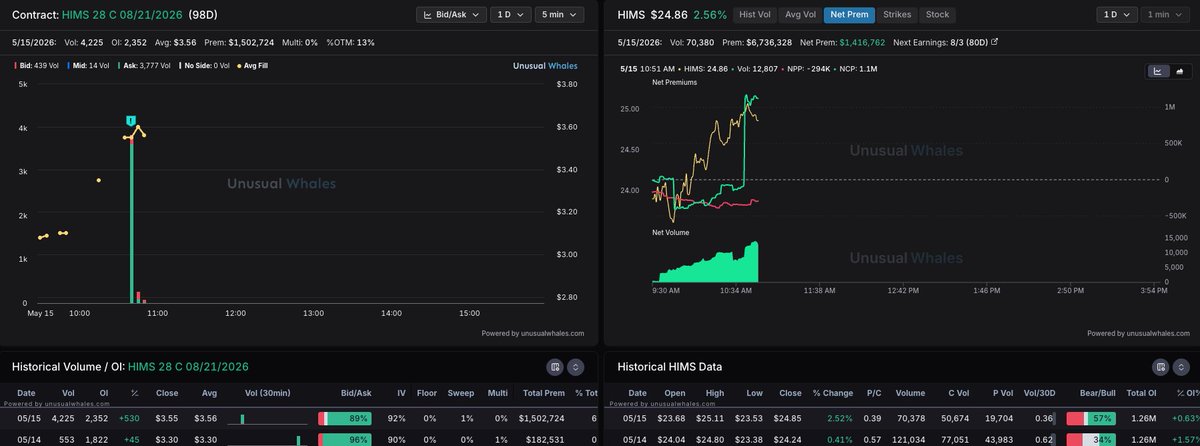Select the Net Prem tab
Screen dimensions: 1200x446
click(x=849, y=15)
